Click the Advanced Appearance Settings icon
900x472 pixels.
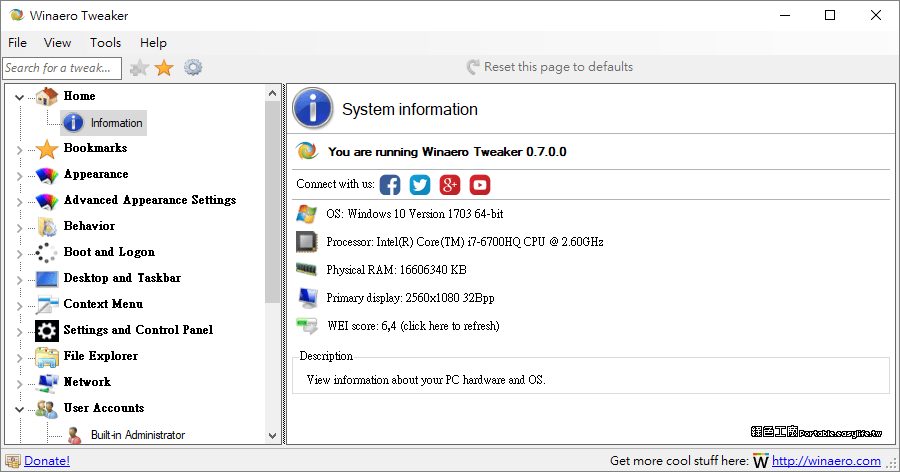coord(46,200)
